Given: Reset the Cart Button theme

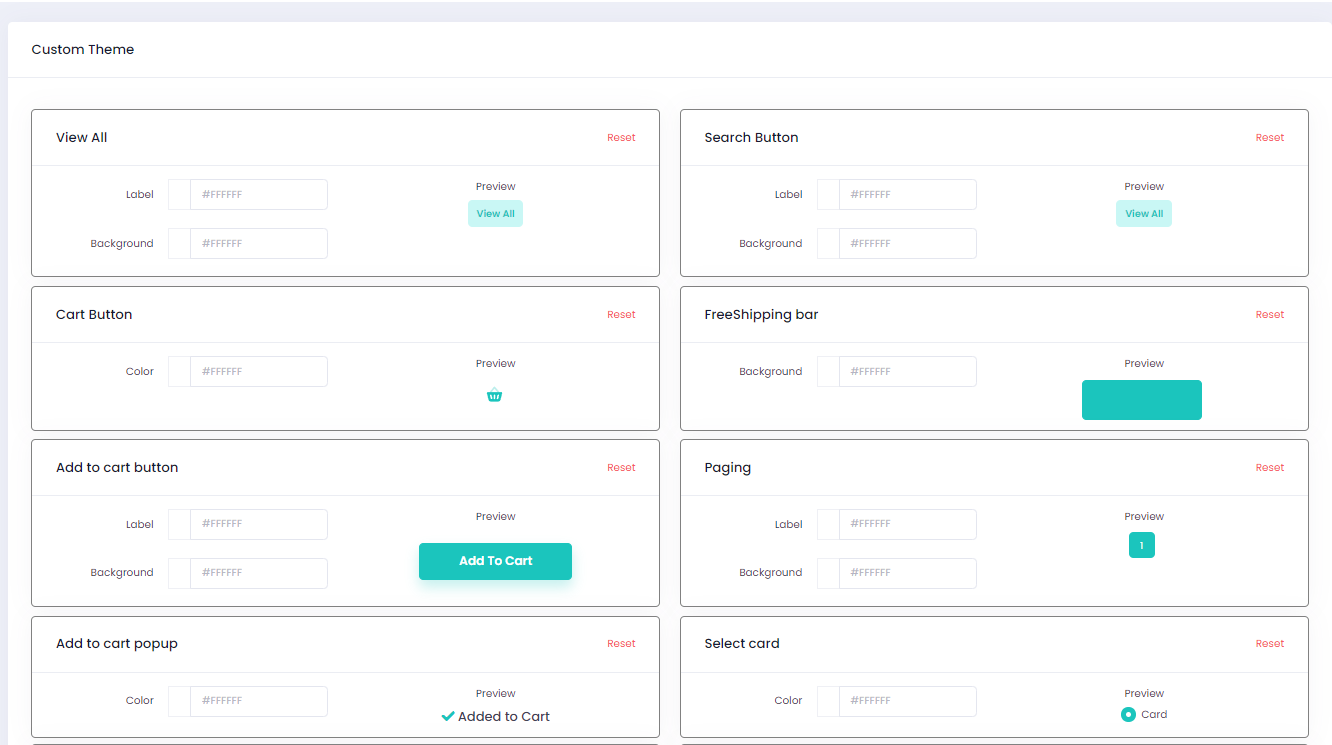Looking at the screenshot, I should (621, 315).
